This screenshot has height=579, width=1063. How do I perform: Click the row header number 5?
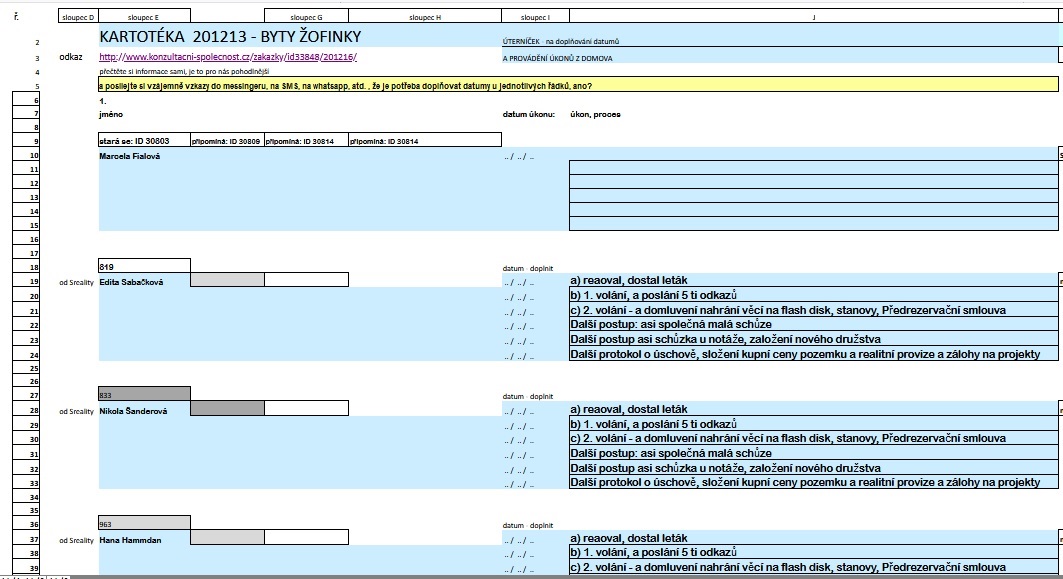[x=35, y=86]
